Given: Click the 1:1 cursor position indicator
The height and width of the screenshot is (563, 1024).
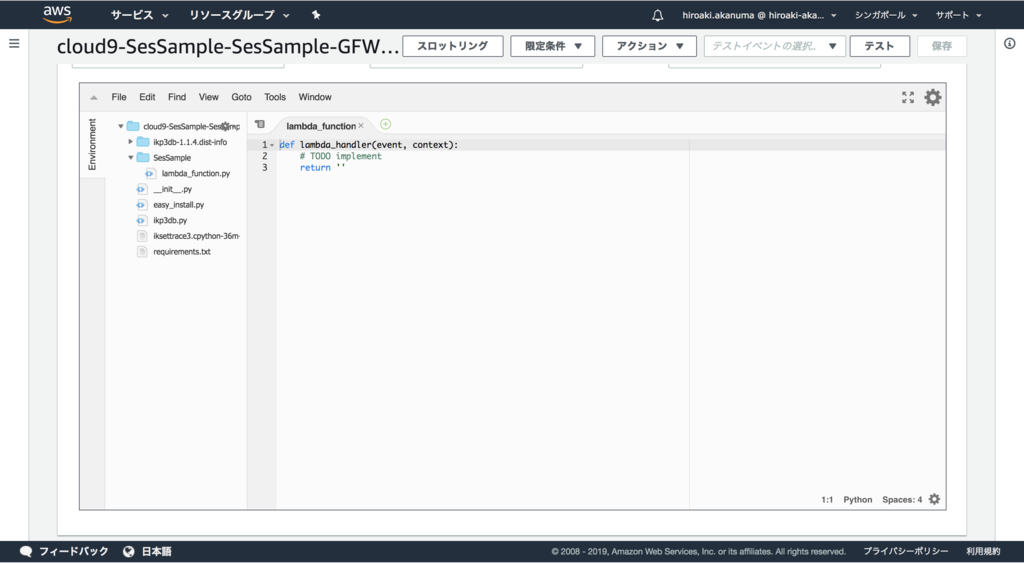Looking at the screenshot, I should [x=827, y=500].
